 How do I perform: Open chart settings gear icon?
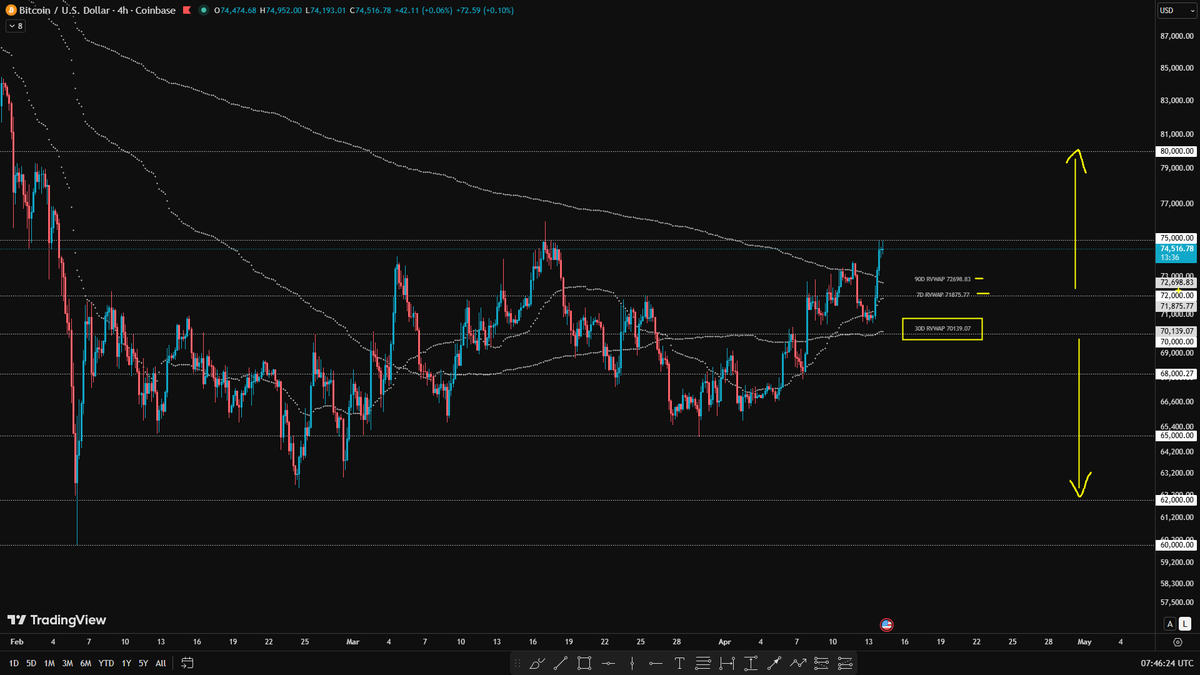[x=1178, y=641]
